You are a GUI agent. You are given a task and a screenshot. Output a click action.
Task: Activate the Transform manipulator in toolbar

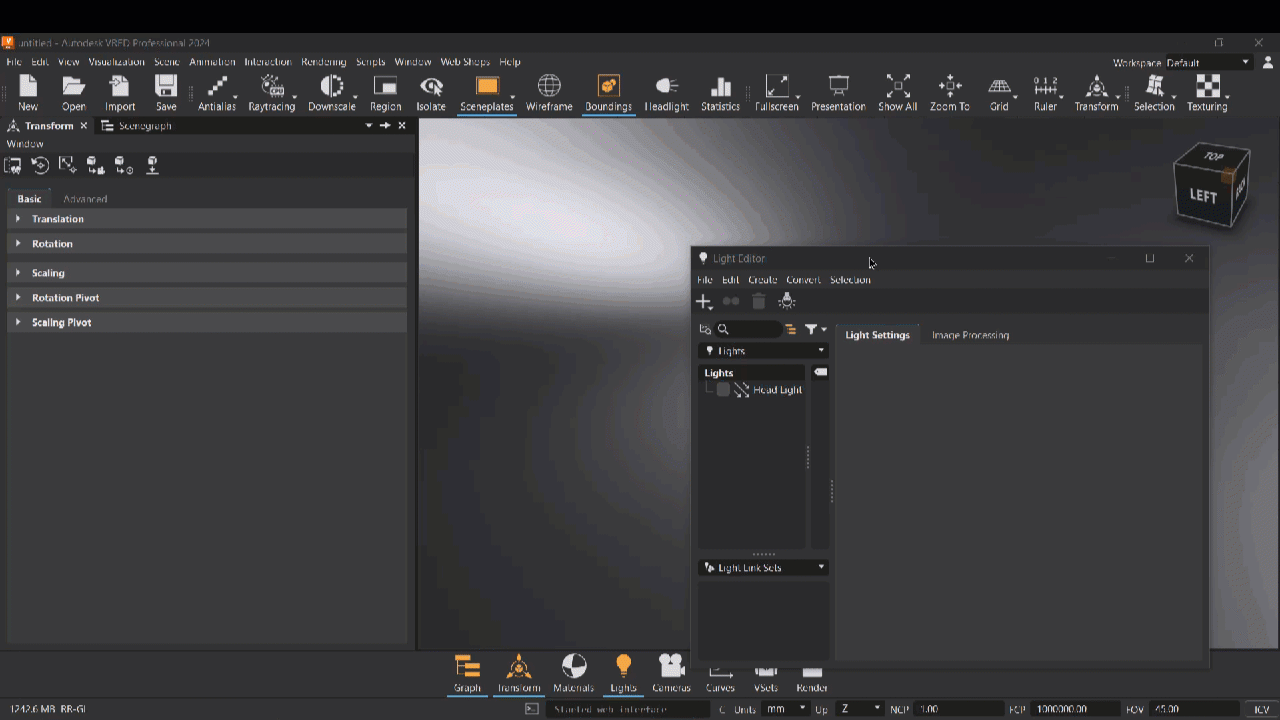click(x=1096, y=93)
